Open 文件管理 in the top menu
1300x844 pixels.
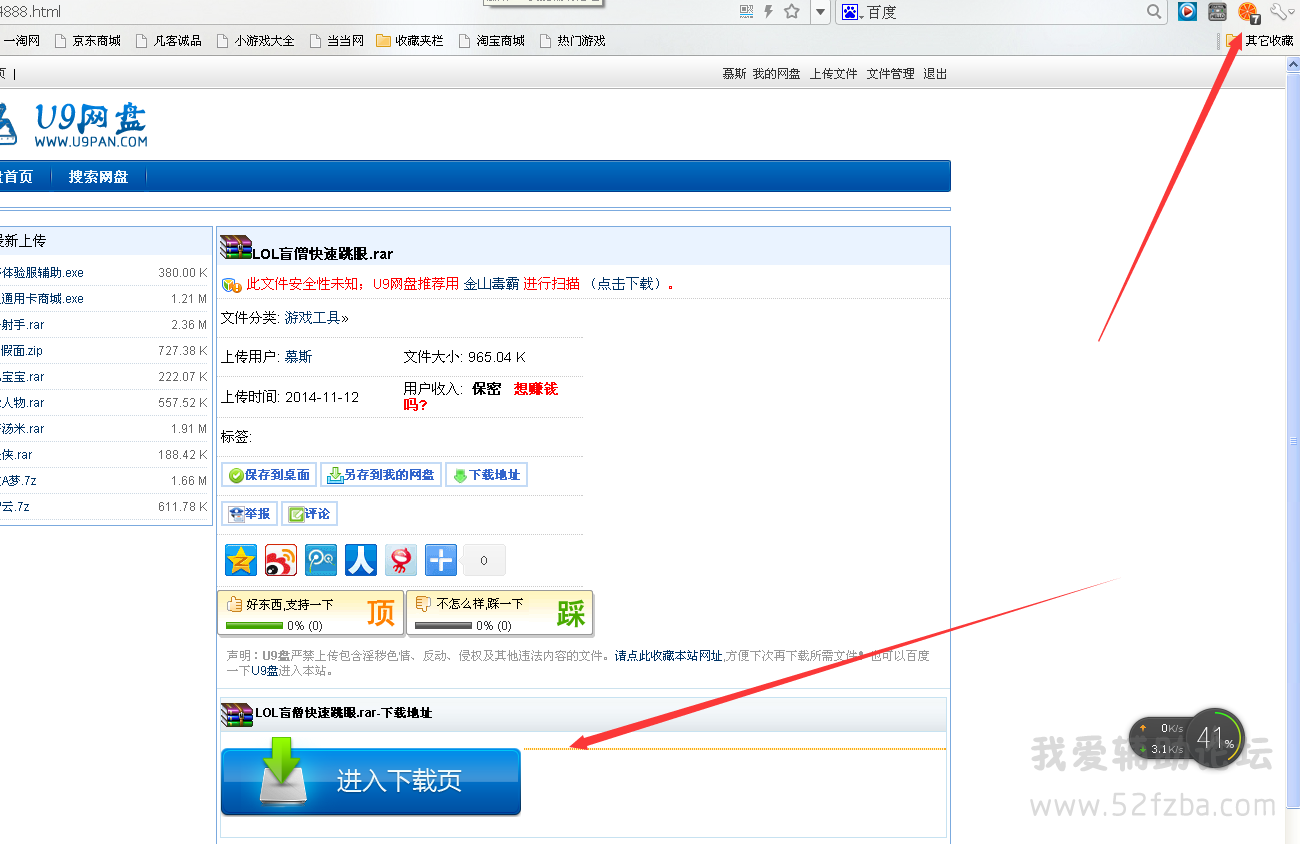pos(891,74)
